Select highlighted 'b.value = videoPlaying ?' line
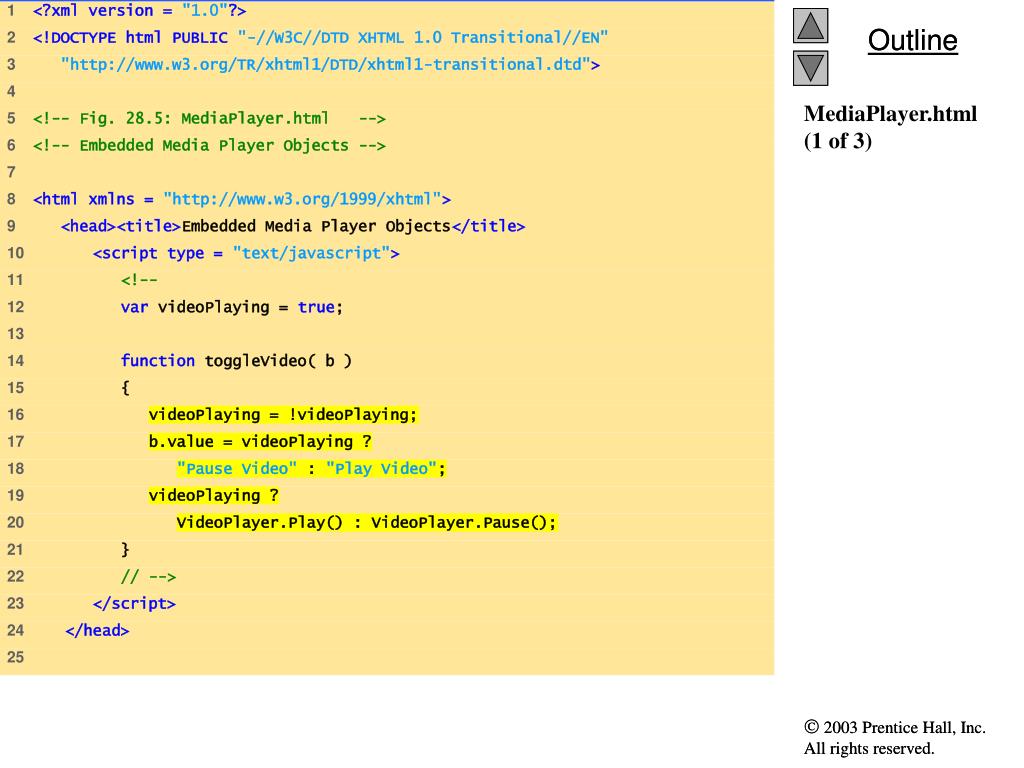Viewport: 1024px width, 768px height. 260,441
